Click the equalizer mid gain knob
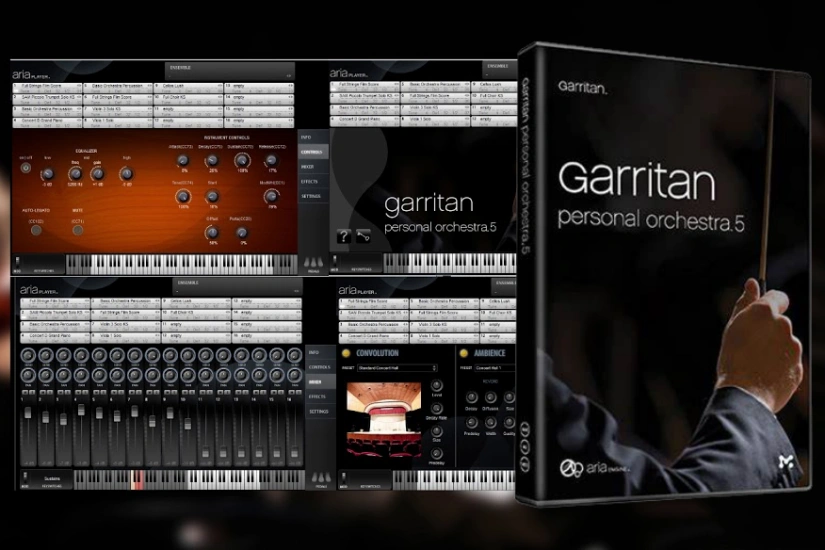 click(x=97, y=174)
